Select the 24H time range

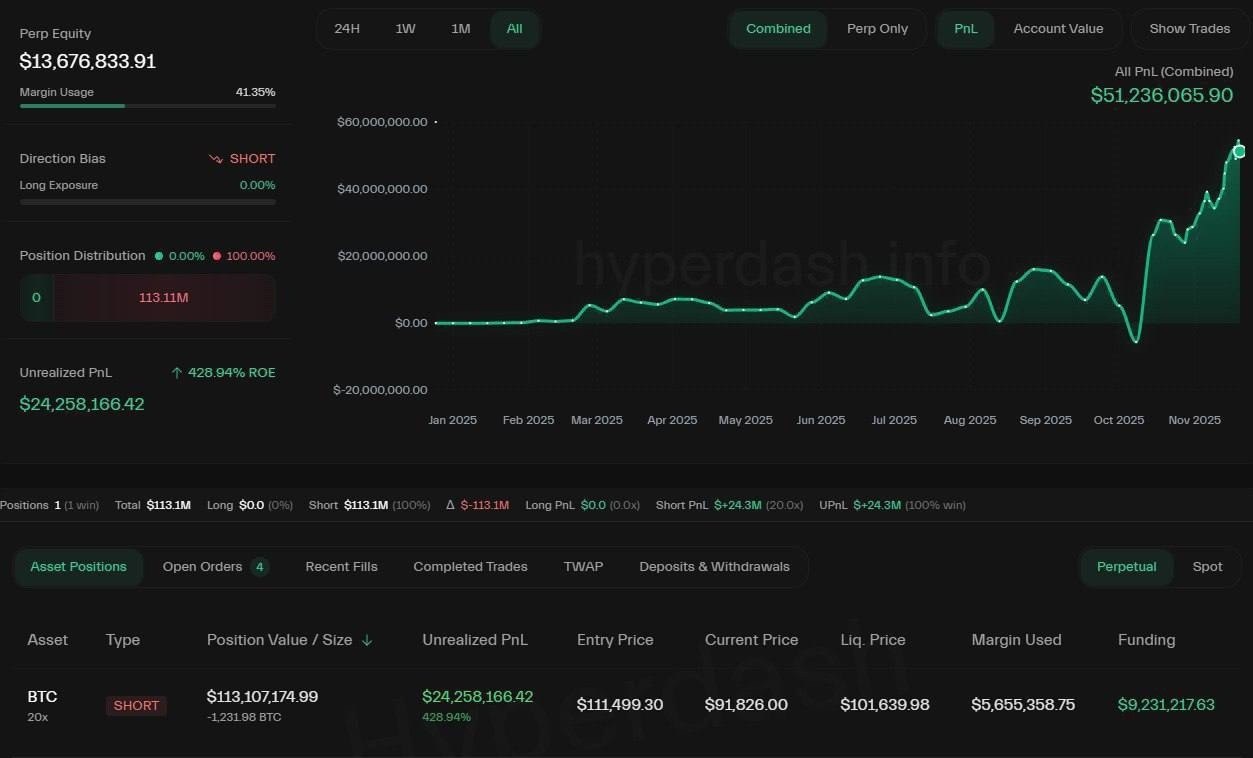[347, 29]
